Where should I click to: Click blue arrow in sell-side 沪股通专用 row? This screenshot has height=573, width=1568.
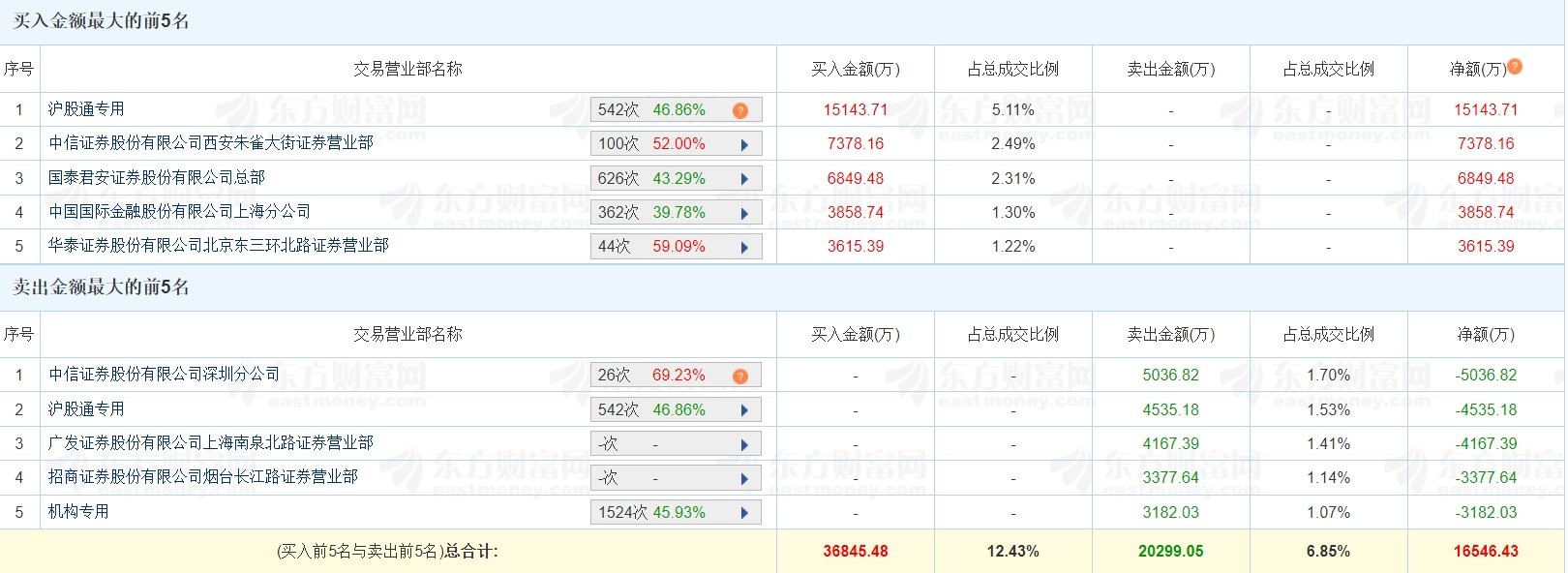coord(744,410)
